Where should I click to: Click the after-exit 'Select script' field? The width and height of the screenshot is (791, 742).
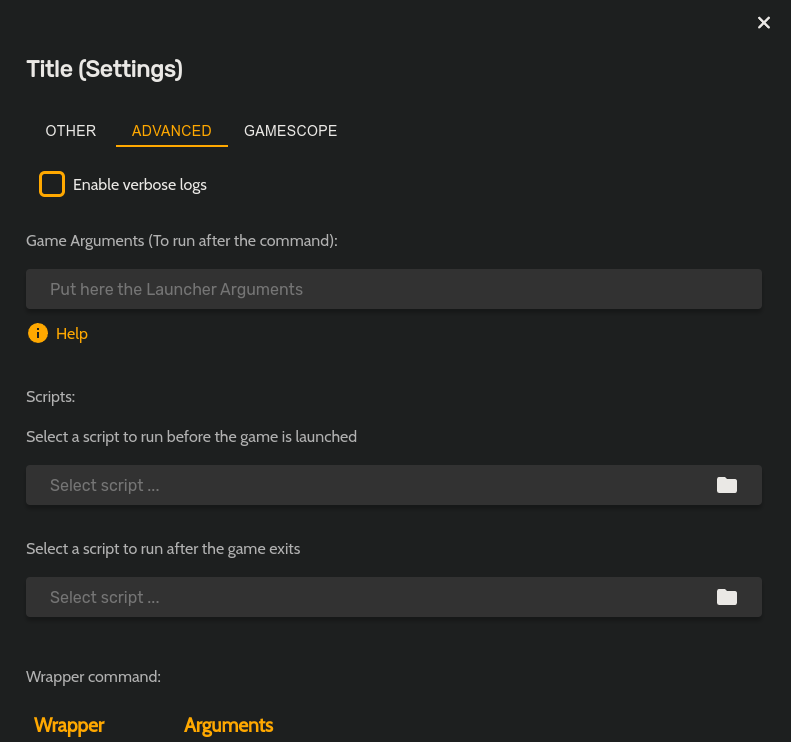(x=370, y=597)
